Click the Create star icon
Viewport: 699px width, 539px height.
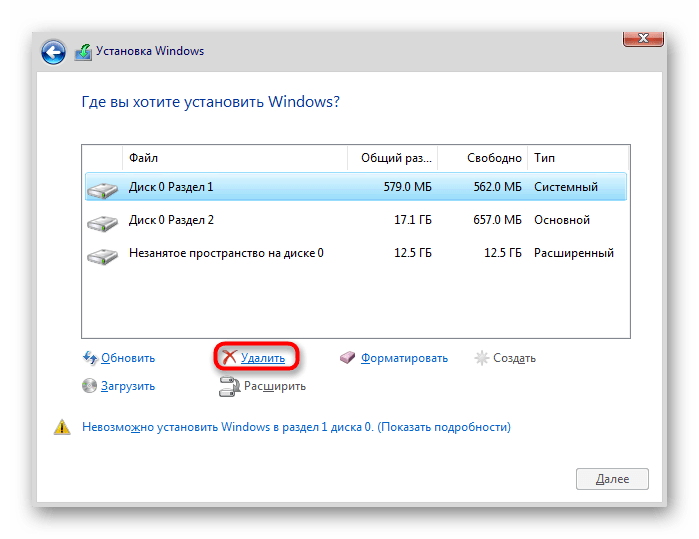coord(481,358)
